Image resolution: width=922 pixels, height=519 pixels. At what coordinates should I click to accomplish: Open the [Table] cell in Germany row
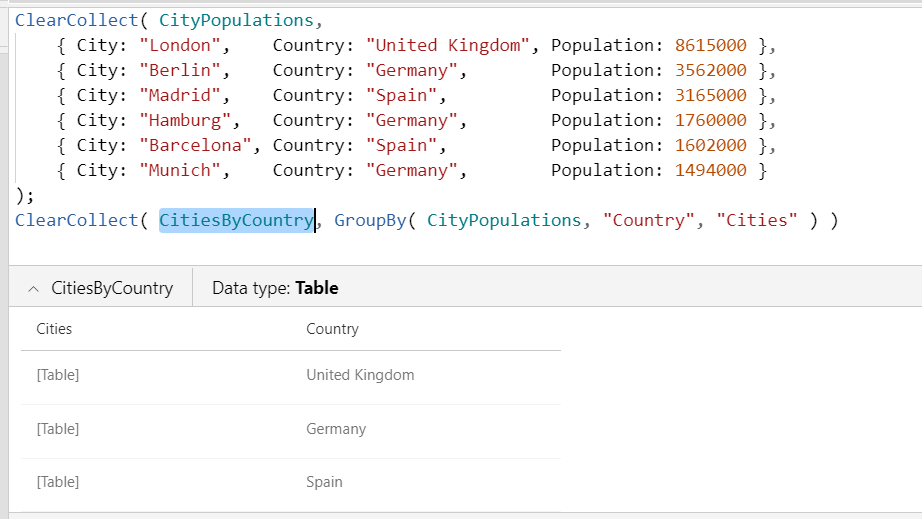click(58, 429)
